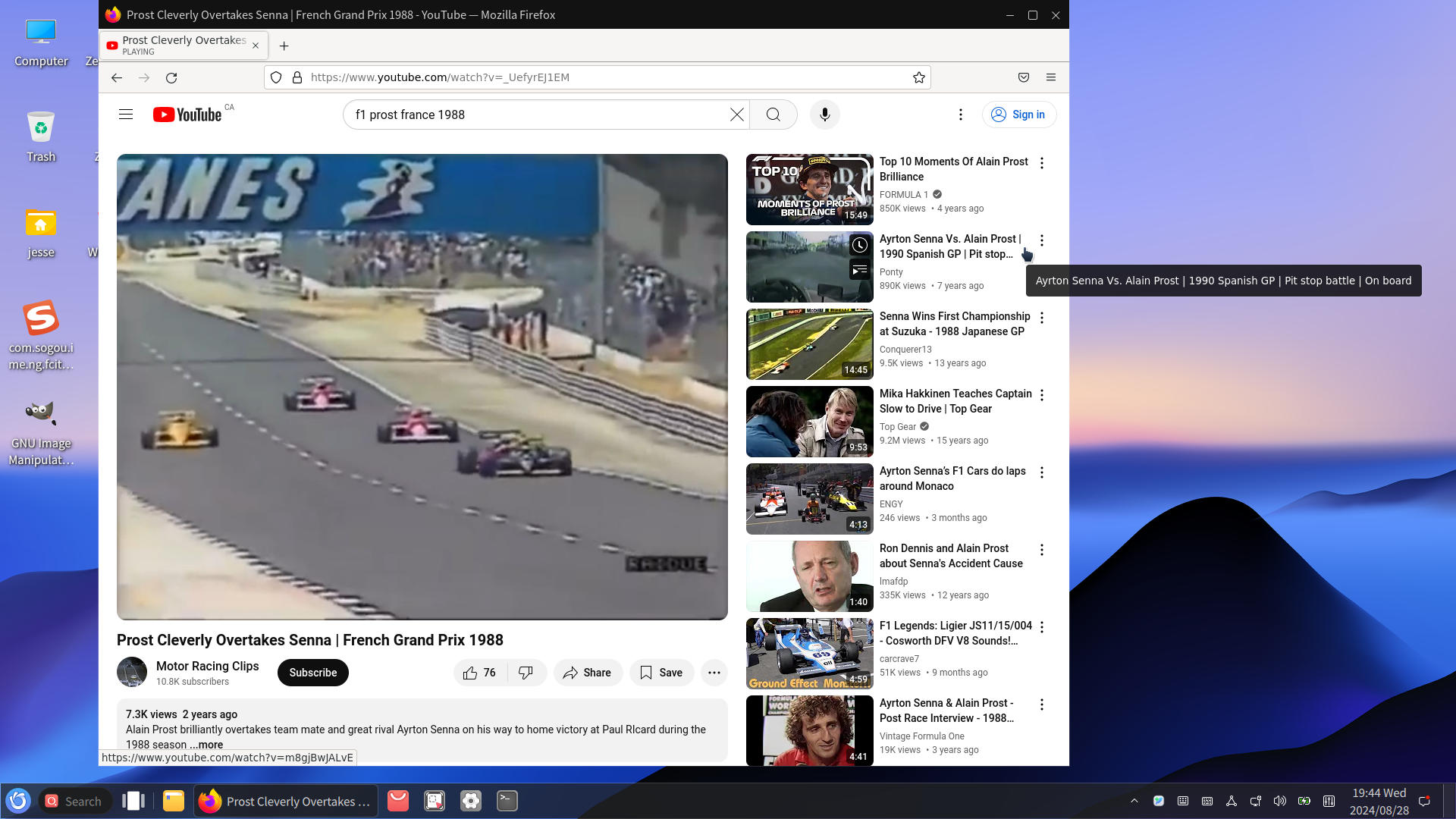Image resolution: width=1456 pixels, height=819 pixels.
Task: Open options for Ron Dennis and Alain Prost video
Action: coord(1041,550)
